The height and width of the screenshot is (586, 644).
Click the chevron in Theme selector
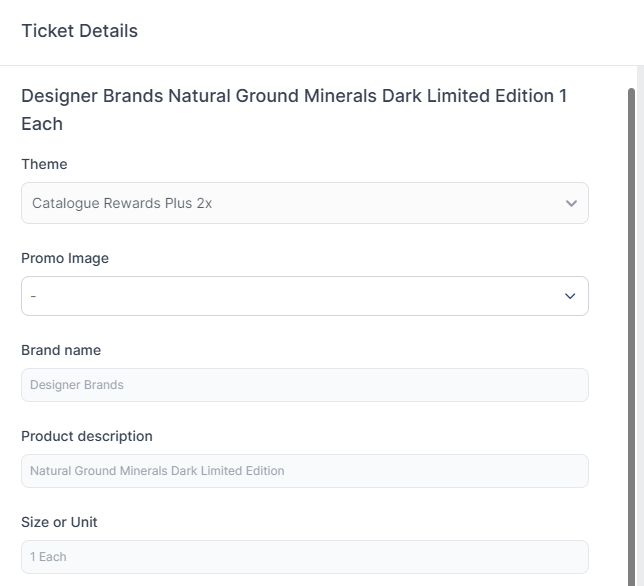point(571,204)
